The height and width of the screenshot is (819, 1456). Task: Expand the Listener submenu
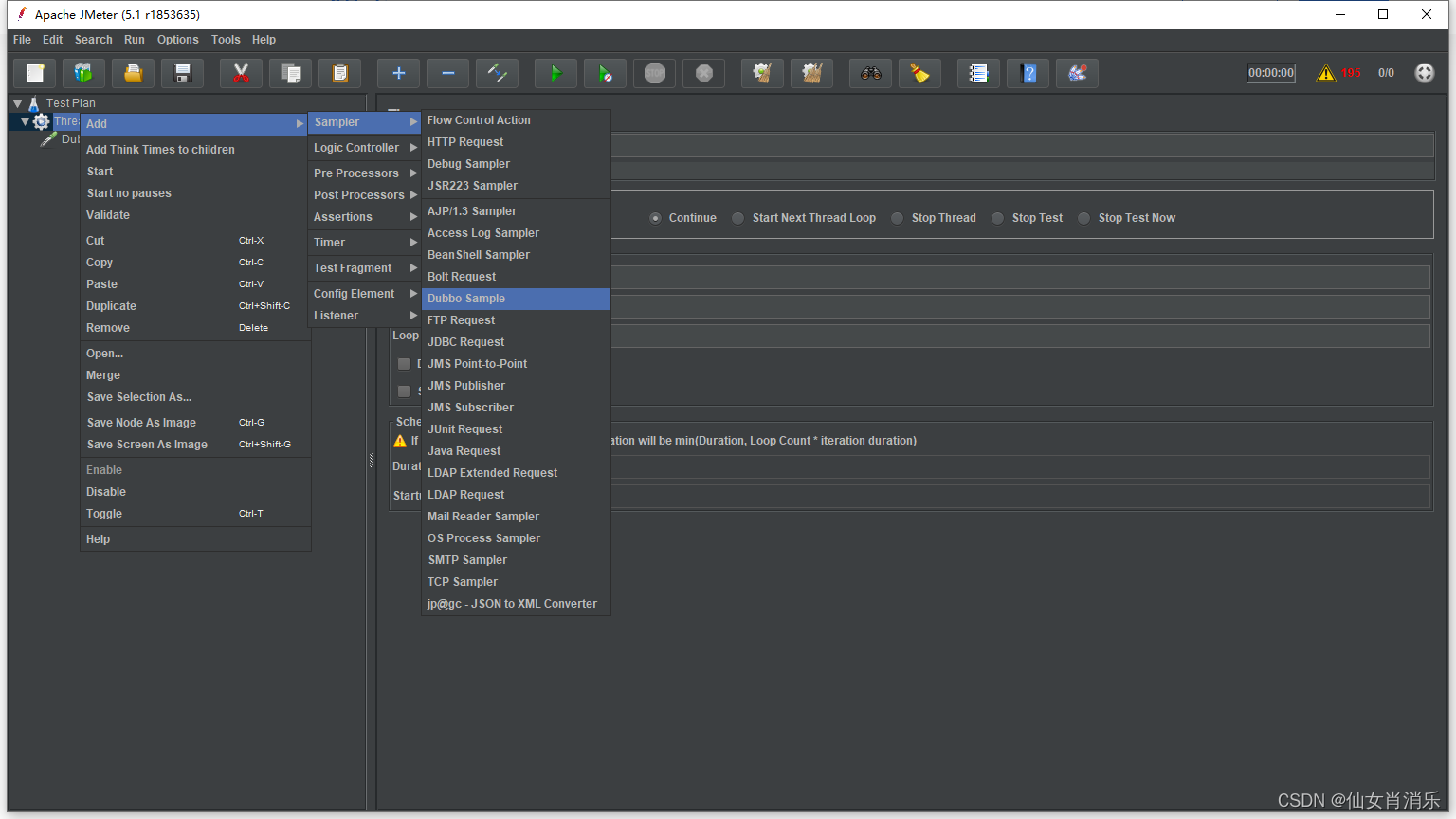(365, 316)
